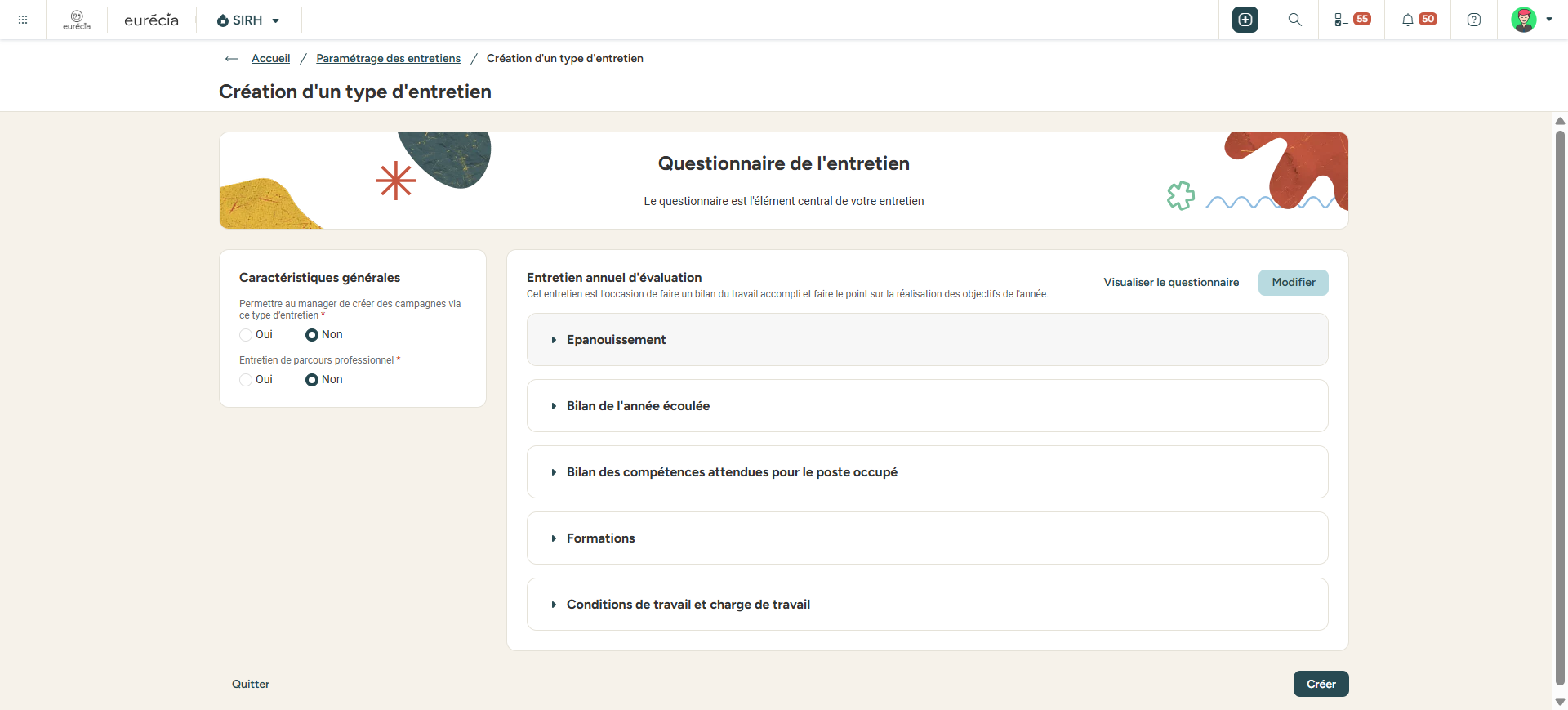
Task: Click the page vertical scrollbar thumb
Action: (x=1560, y=407)
